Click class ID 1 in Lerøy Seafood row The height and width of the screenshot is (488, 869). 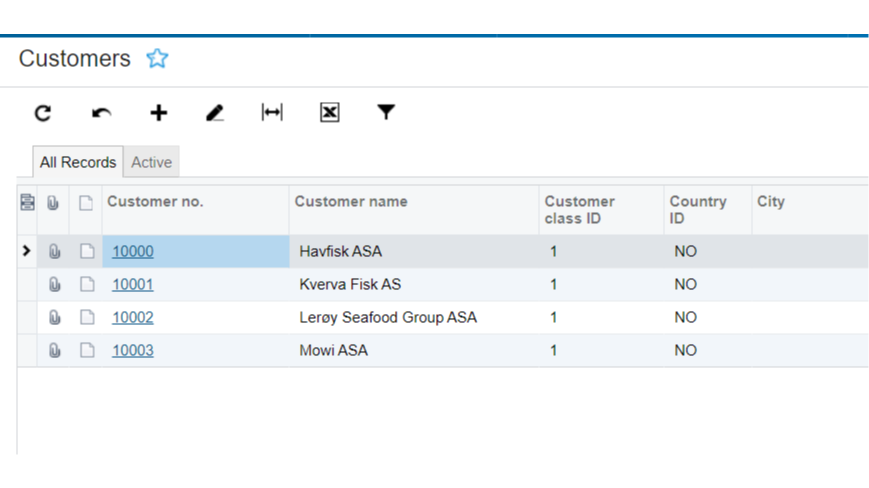click(553, 317)
